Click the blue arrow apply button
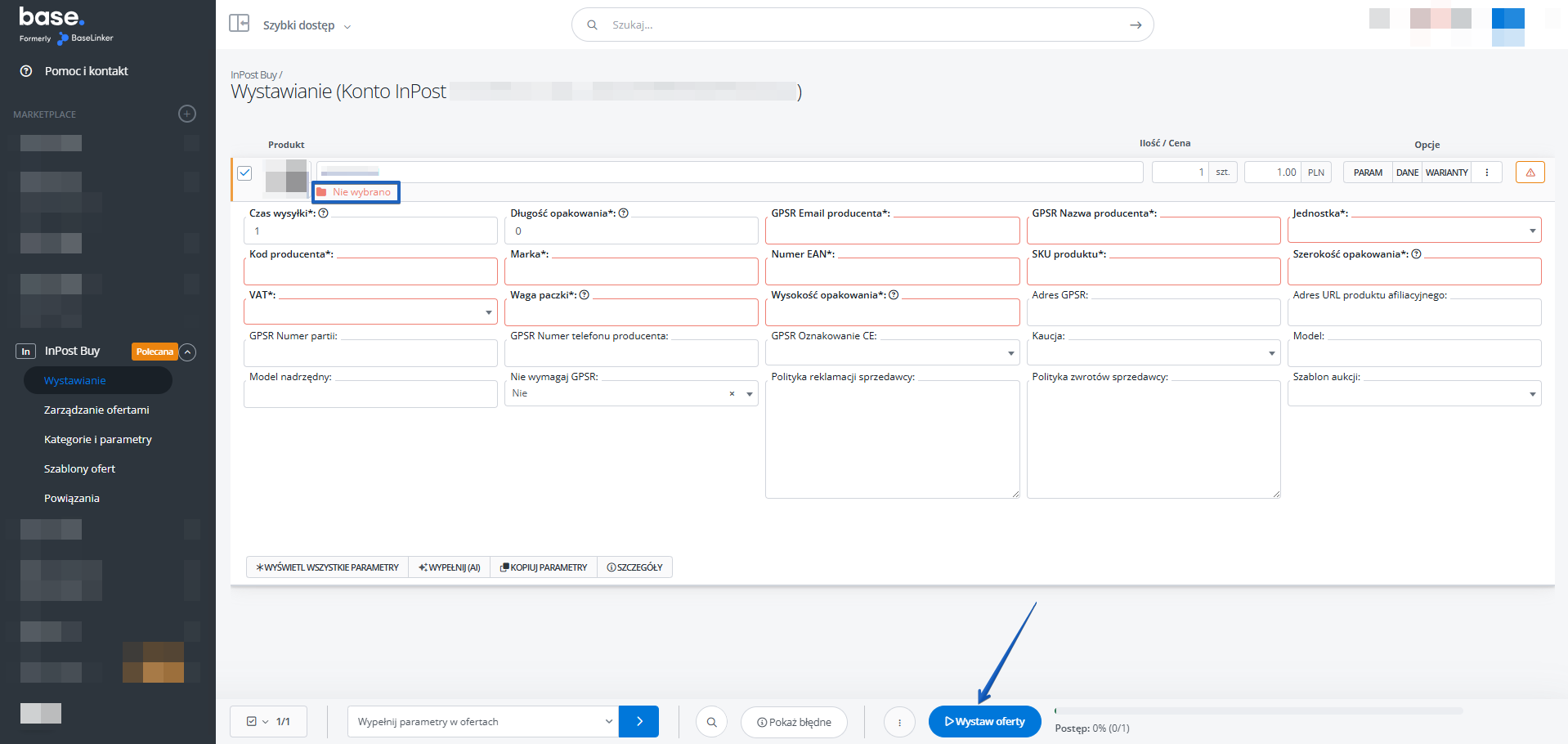 (638, 722)
